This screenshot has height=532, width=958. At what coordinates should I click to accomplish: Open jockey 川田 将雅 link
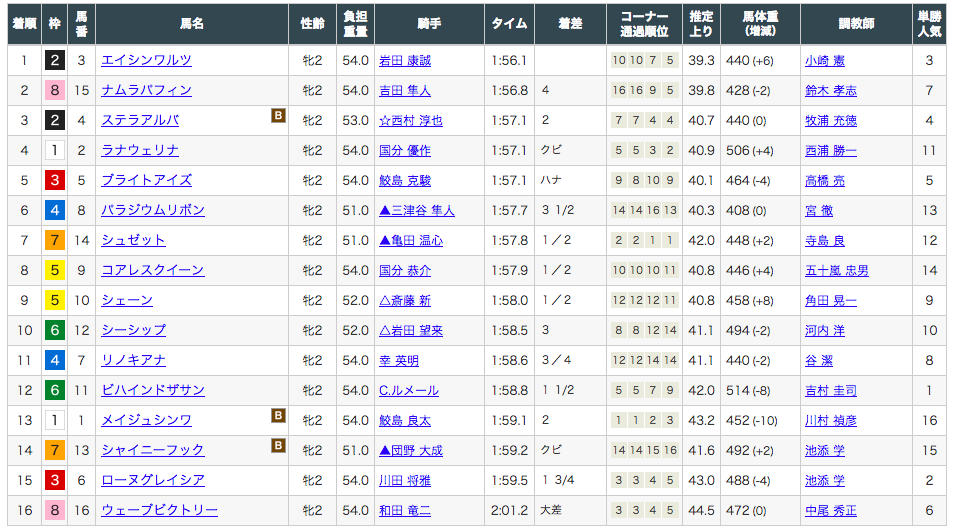[405, 480]
